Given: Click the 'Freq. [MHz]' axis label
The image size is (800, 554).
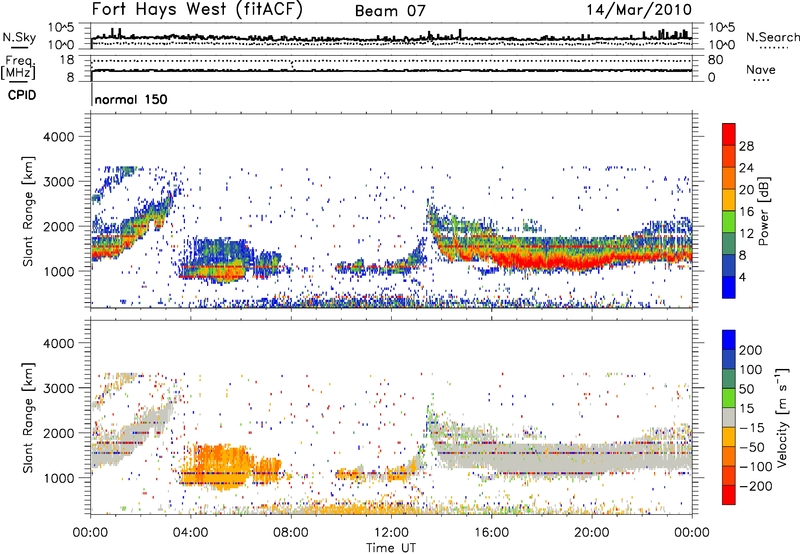Looking at the screenshot, I should tap(18, 67).
